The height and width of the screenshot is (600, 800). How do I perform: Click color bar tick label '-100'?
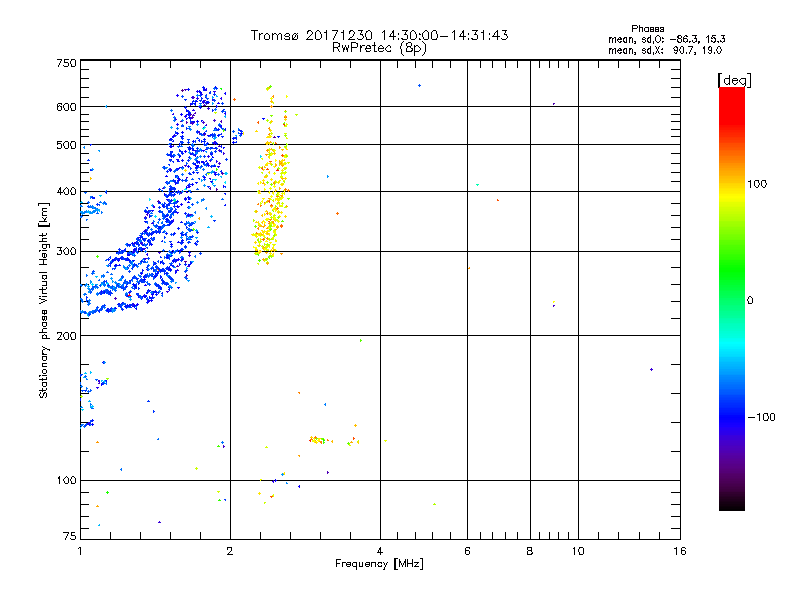click(761, 417)
